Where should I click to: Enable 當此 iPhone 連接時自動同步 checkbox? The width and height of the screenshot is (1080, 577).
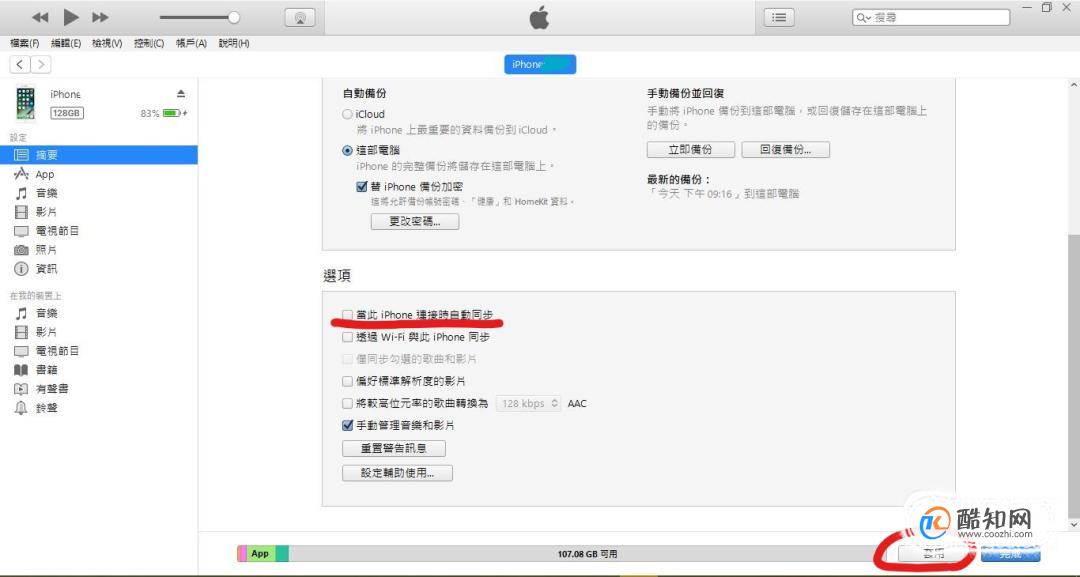tap(348, 315)
